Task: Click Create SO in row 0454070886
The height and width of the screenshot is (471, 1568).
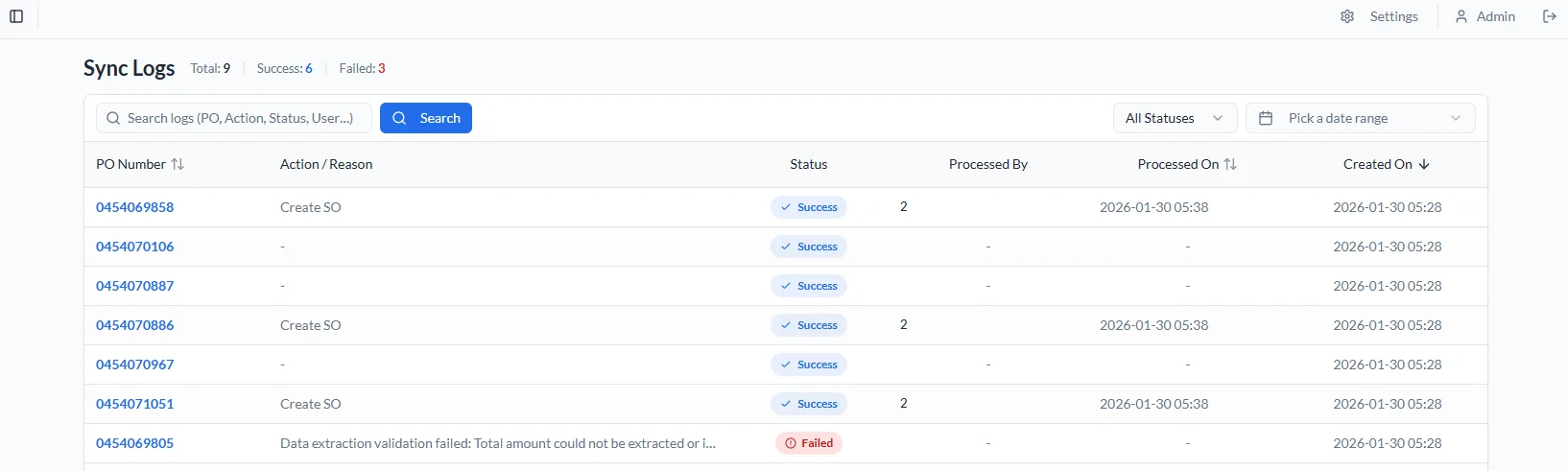Action: (311, 325)
